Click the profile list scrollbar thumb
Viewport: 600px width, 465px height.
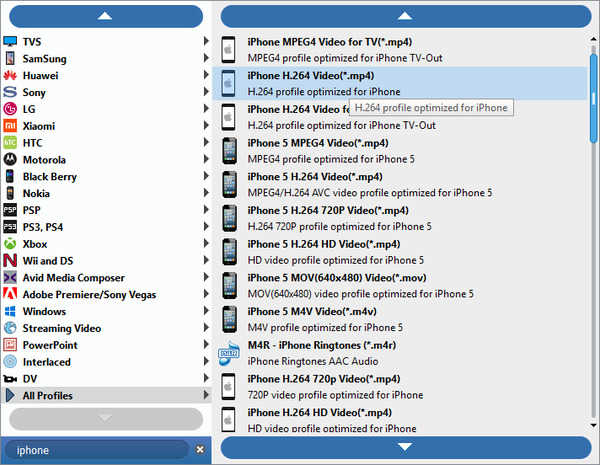pyautogui.click(x=593, y=98)
